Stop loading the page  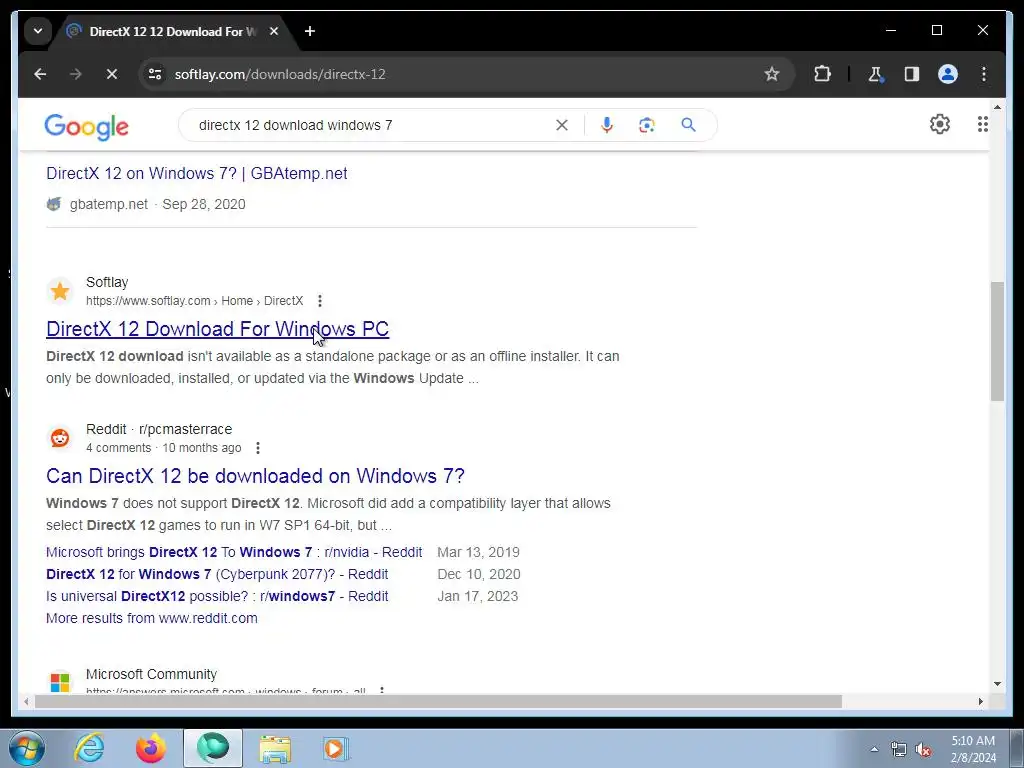click(x=112, y=74)
